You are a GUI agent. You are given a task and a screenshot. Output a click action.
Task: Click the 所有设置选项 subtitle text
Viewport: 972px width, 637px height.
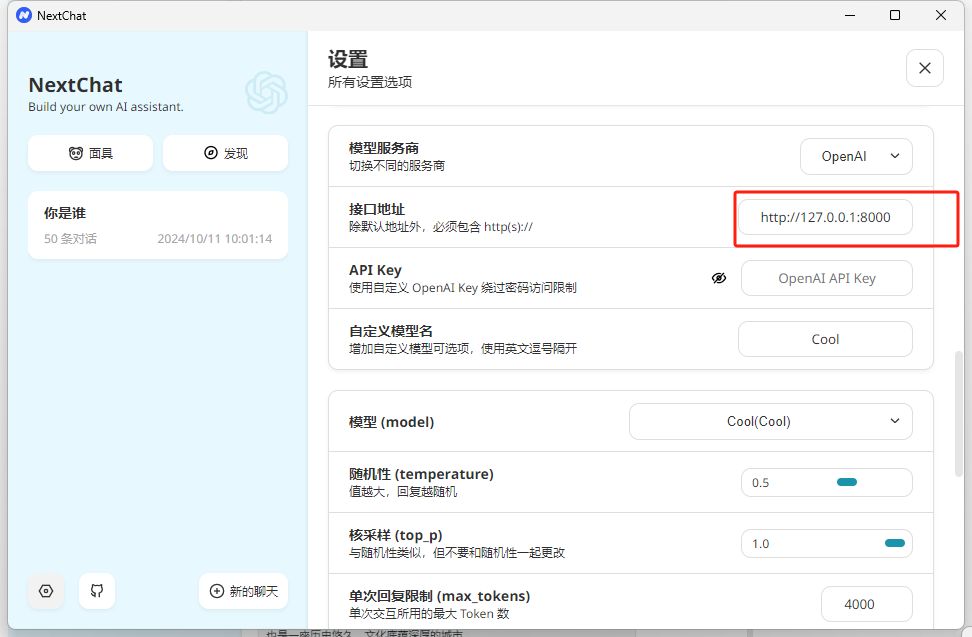point(370,82)
